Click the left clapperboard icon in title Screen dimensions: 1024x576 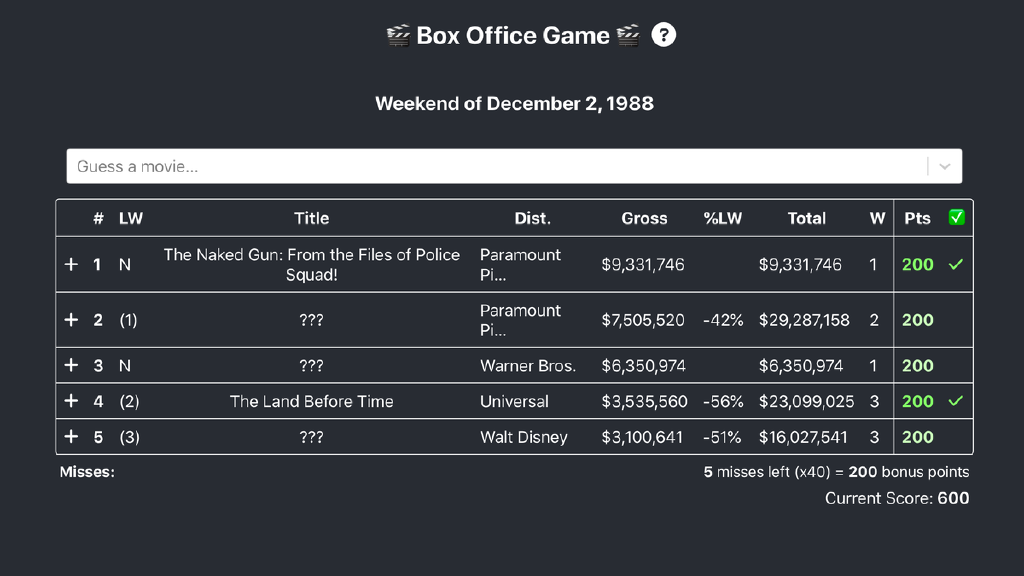398,36
